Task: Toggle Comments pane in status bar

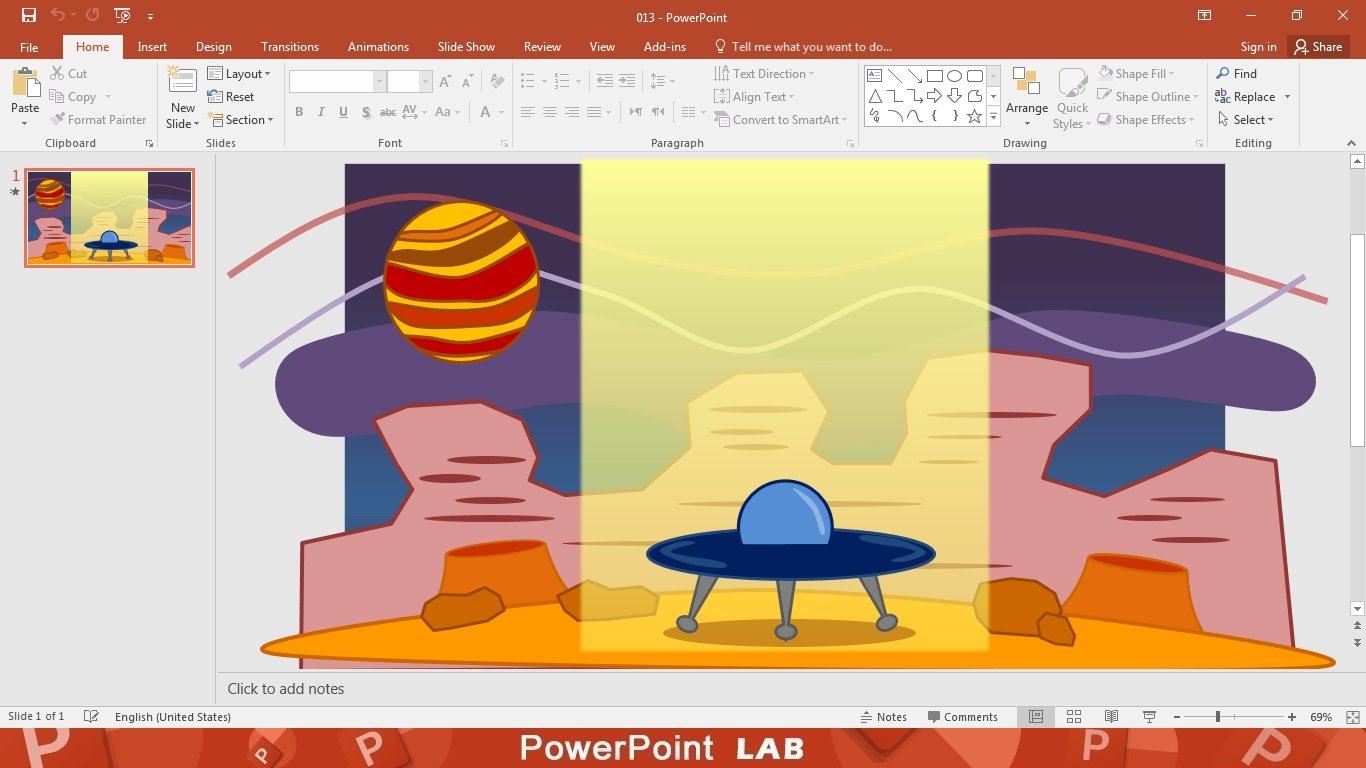Action: (963, 717)
